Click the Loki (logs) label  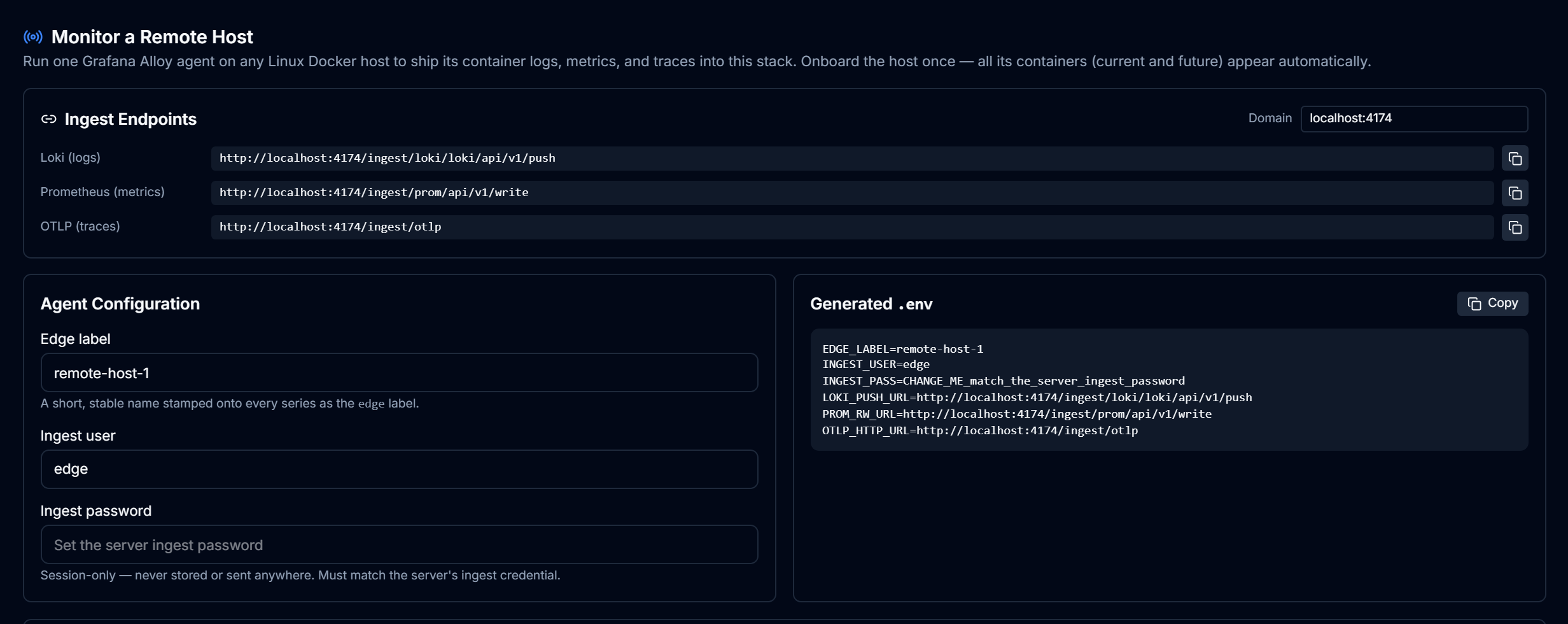pyautogui.click(x=71, y=157)
